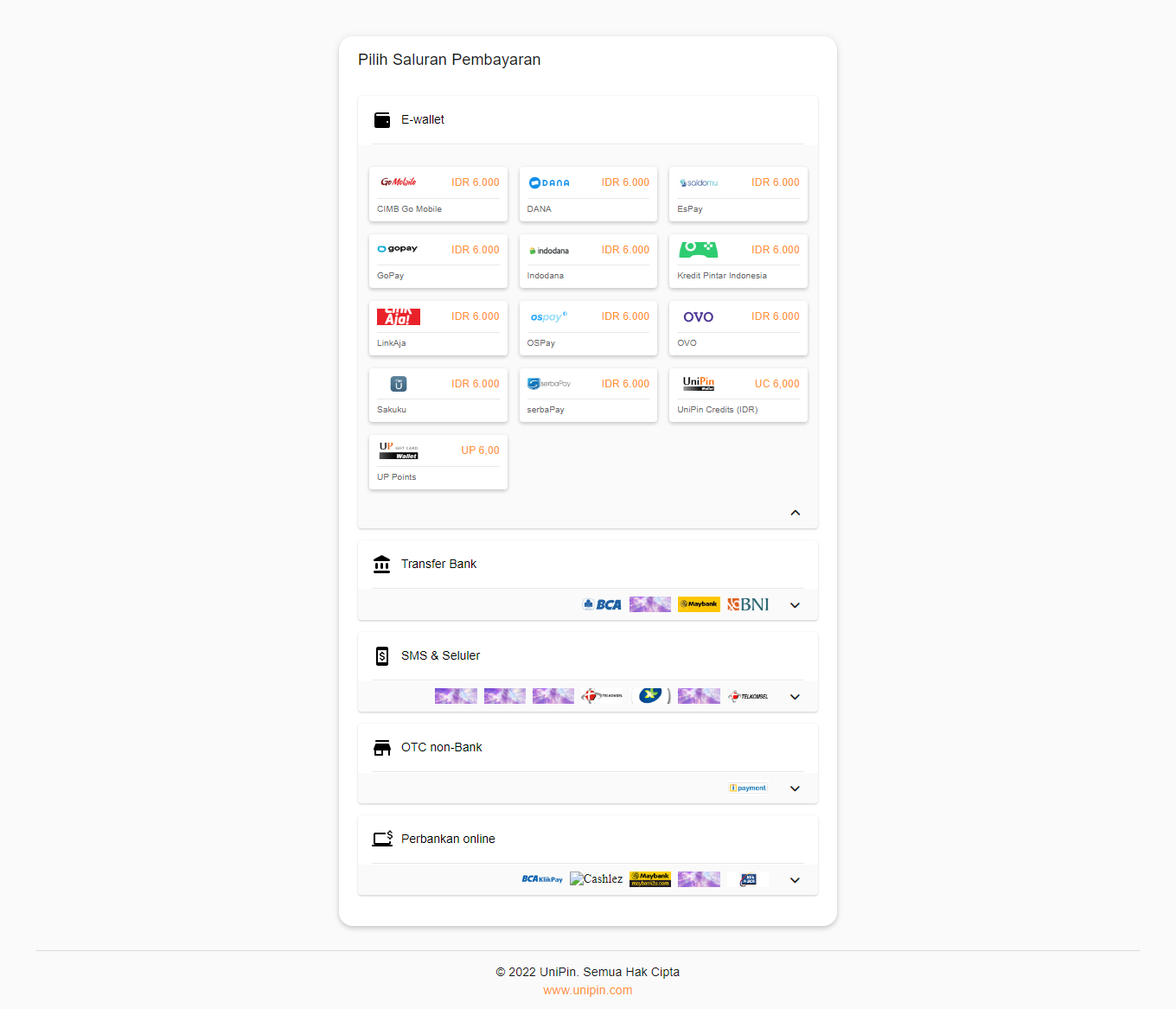The image size is (1176, 1009).
Task: Select UP Points wallet option
Action: (438, 463)
